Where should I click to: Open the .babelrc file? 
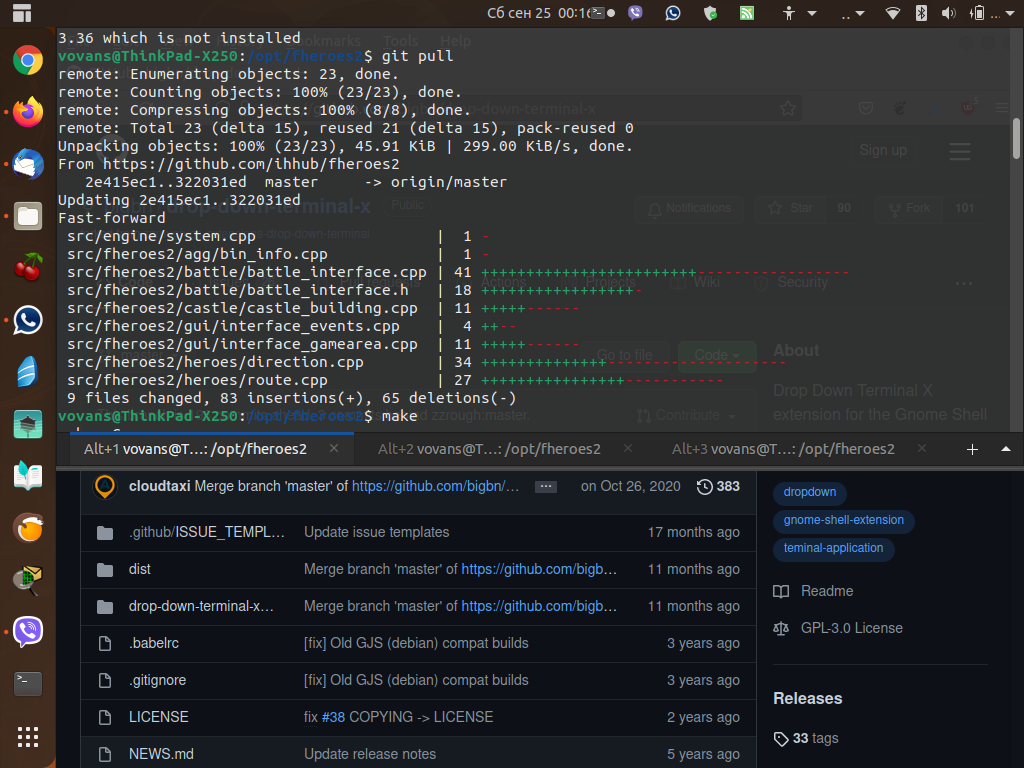point(153,643)
